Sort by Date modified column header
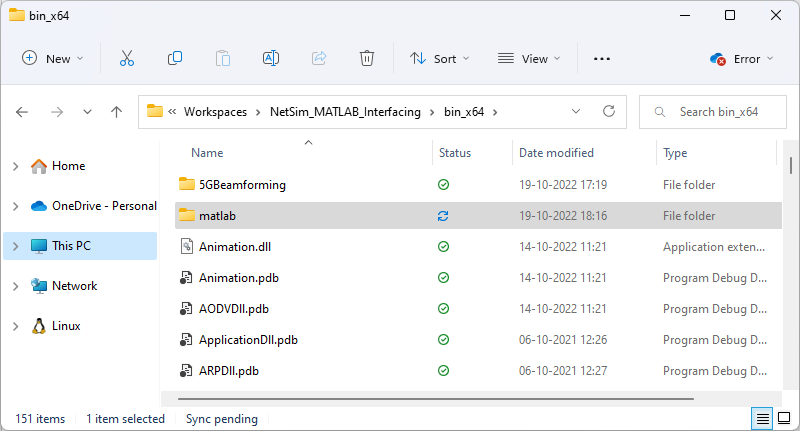This screenshot has width=800, height=431. click(x=556, y=153)
